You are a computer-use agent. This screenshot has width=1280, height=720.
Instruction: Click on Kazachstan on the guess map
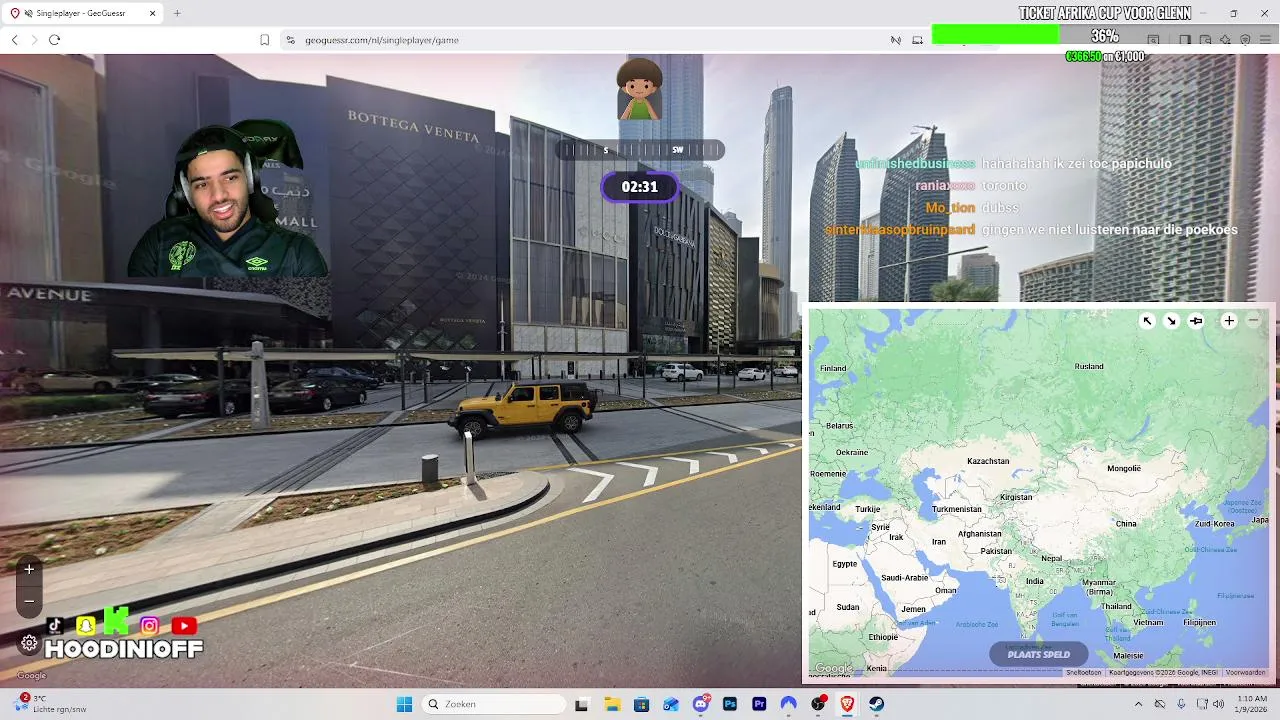pos(988,461)
